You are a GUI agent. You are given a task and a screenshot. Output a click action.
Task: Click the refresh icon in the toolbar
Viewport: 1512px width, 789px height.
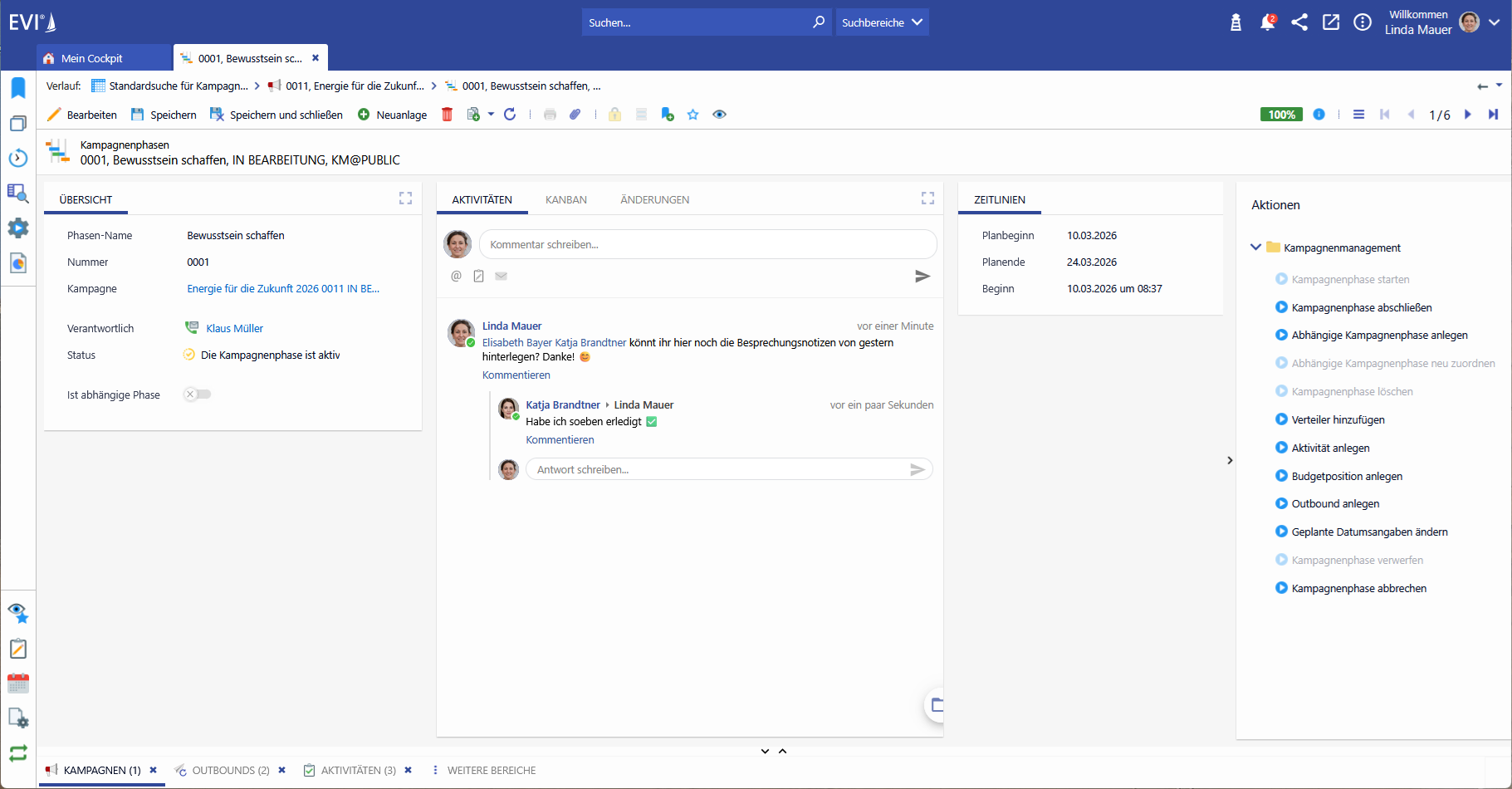pos(510,115)
